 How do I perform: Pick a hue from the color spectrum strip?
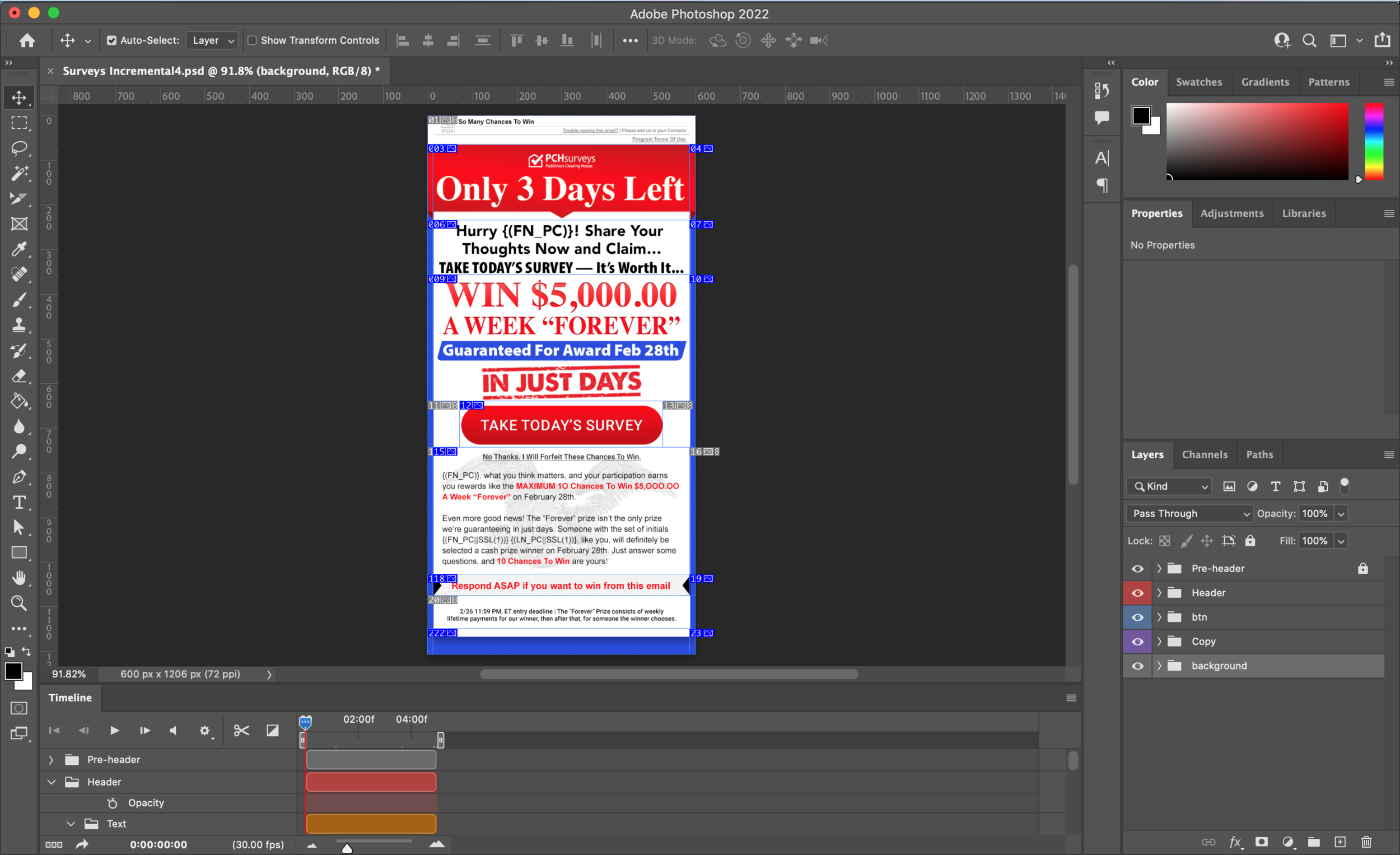[1374, 142]
